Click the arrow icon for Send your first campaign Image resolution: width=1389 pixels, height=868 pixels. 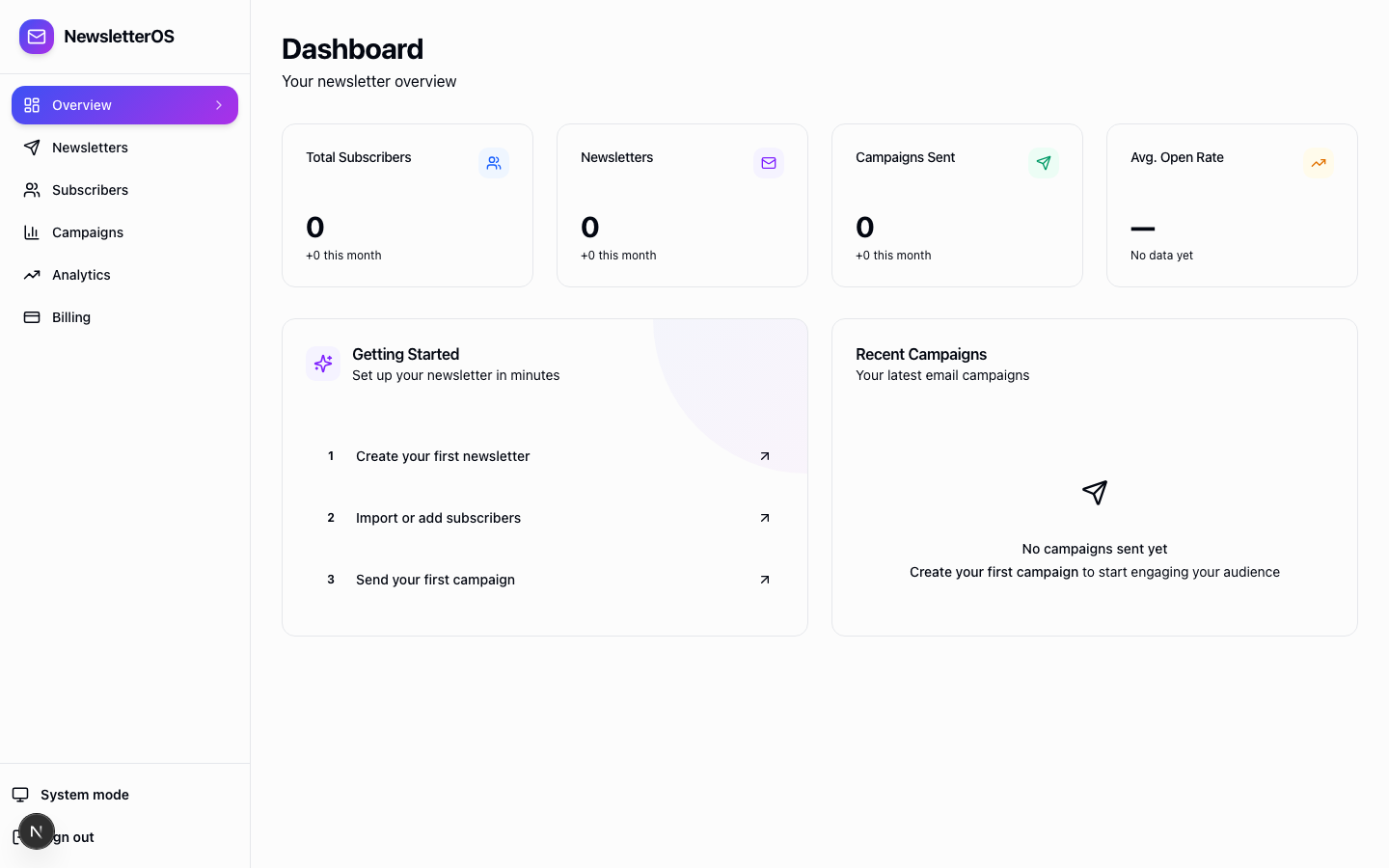click(x=765, y=580)
